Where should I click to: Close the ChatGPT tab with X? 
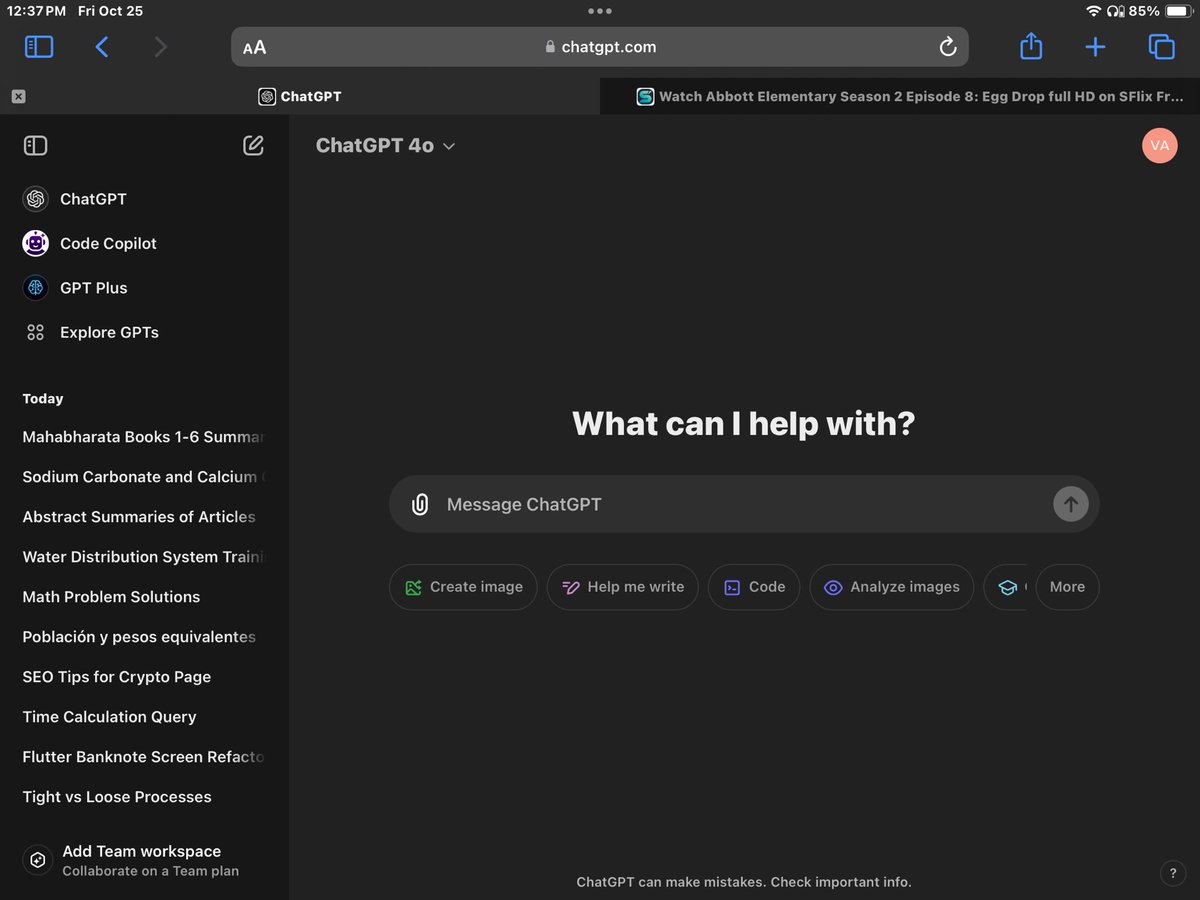18,97
